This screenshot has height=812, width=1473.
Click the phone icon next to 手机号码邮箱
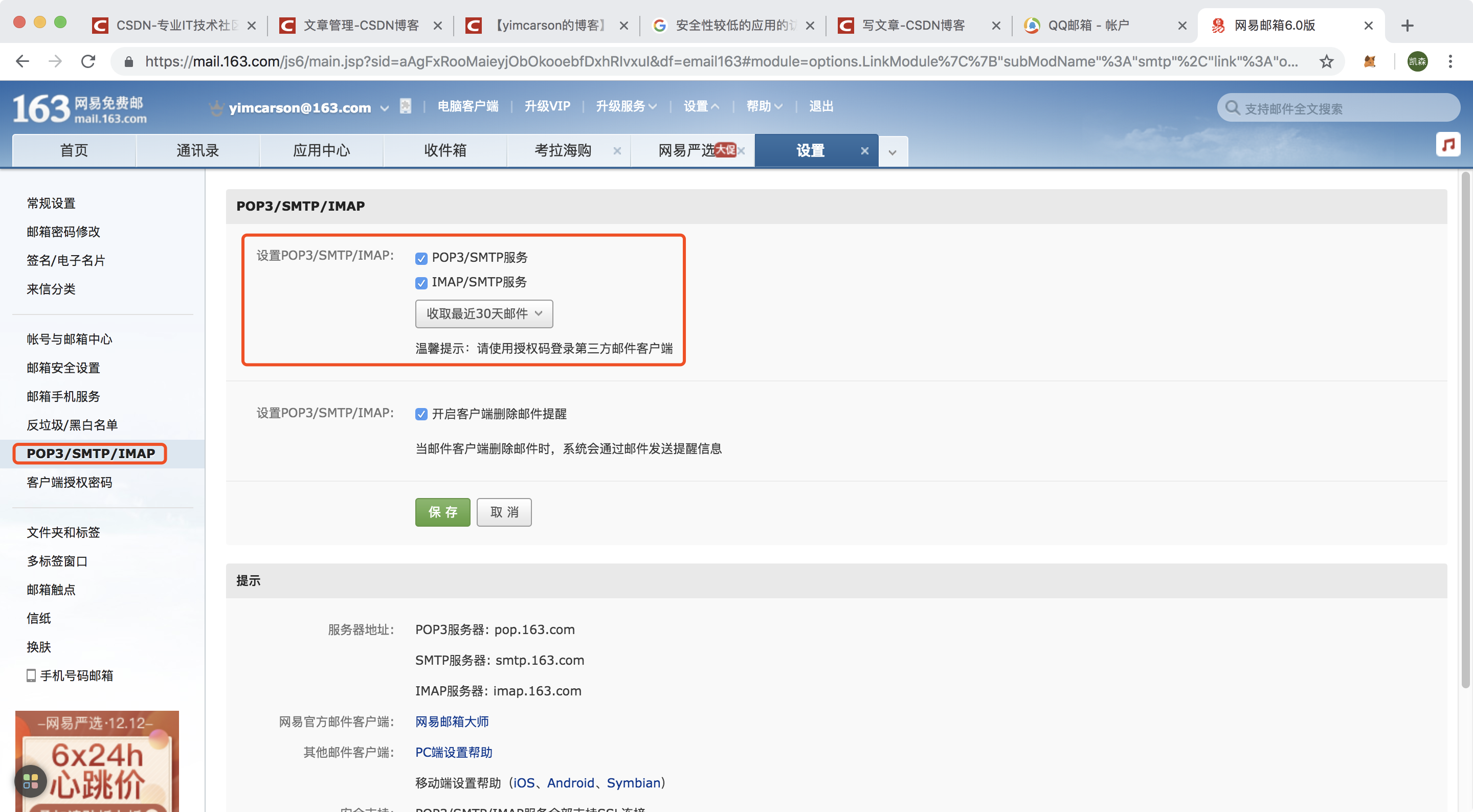point(31,675)
